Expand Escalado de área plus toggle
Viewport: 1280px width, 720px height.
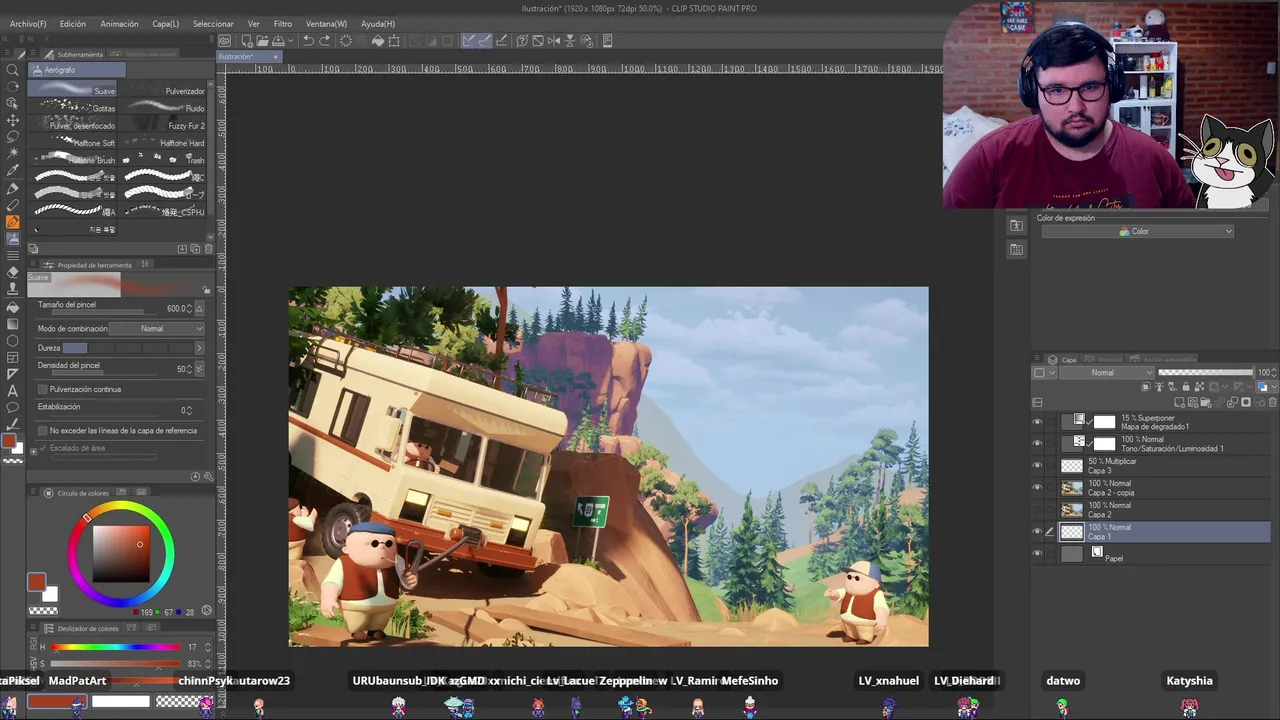tap(33, 452)
